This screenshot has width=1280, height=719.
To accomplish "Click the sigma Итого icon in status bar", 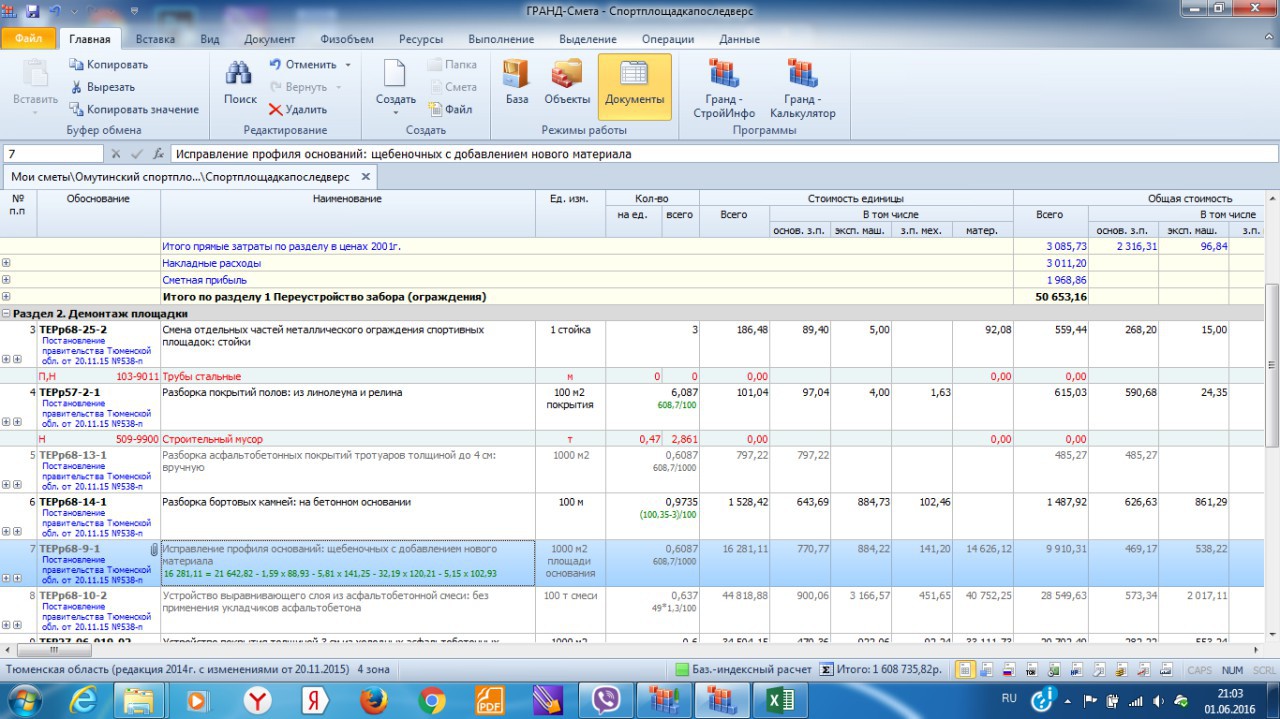I will [x=827, y=670].
